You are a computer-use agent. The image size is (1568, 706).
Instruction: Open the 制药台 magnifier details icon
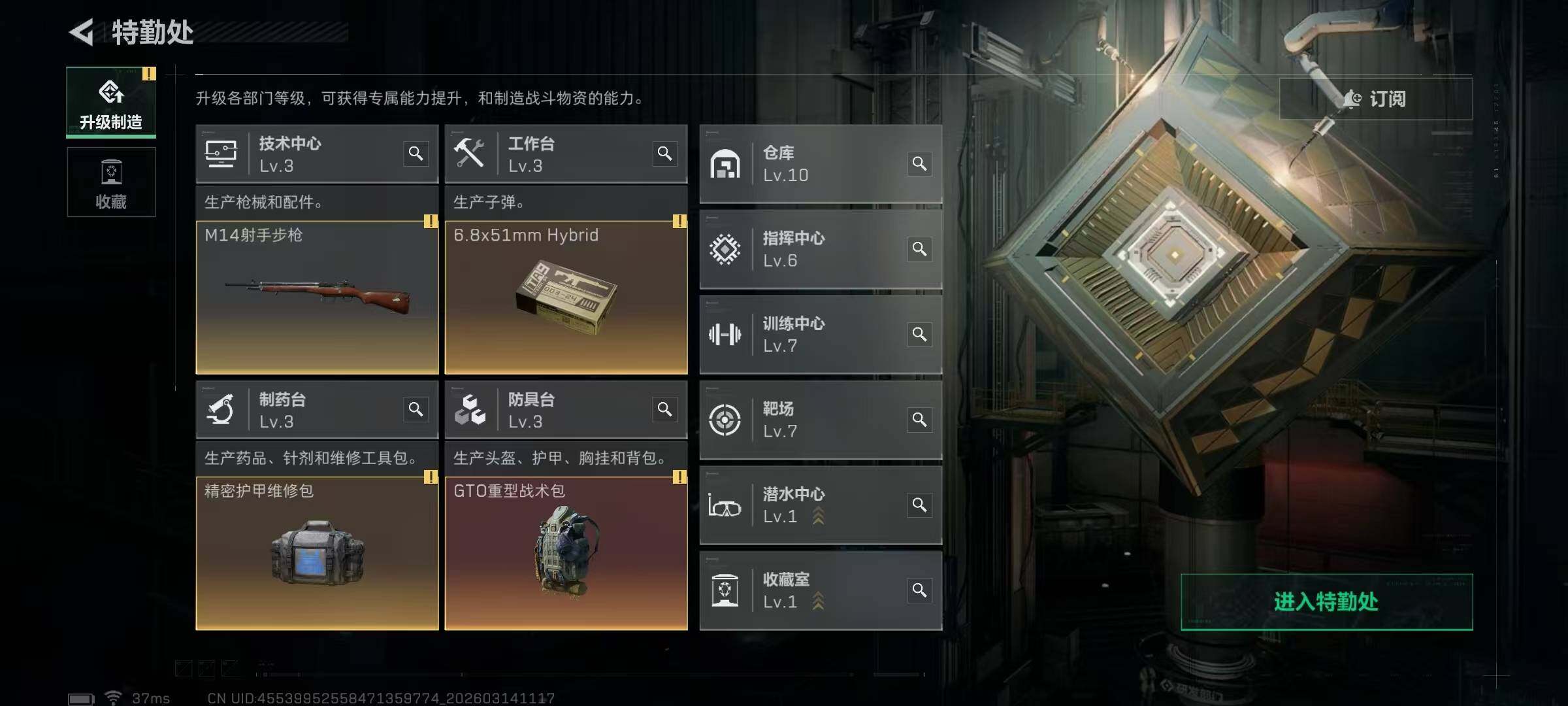click(416, 409)
